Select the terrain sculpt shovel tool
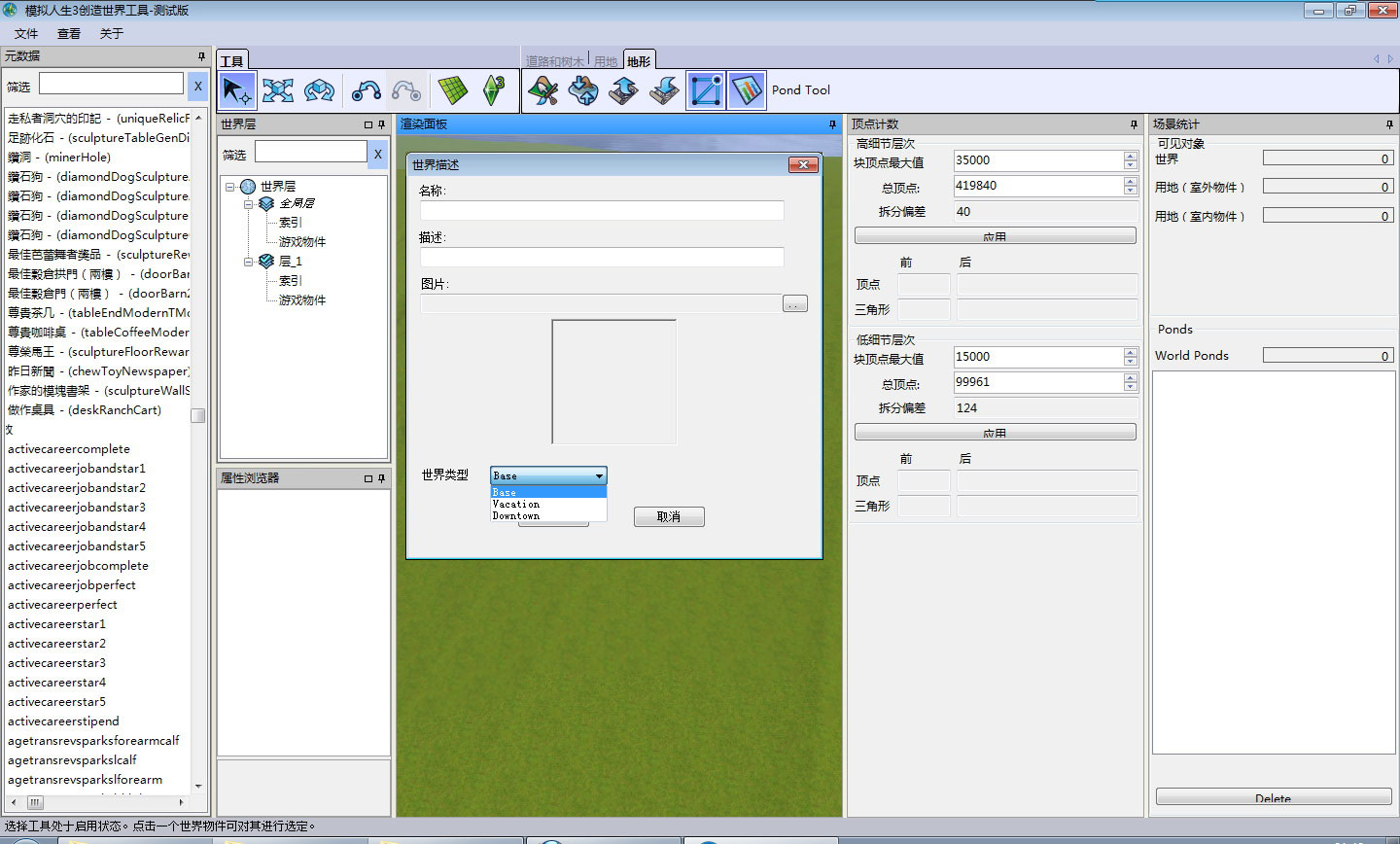 (x=542, y=90)
